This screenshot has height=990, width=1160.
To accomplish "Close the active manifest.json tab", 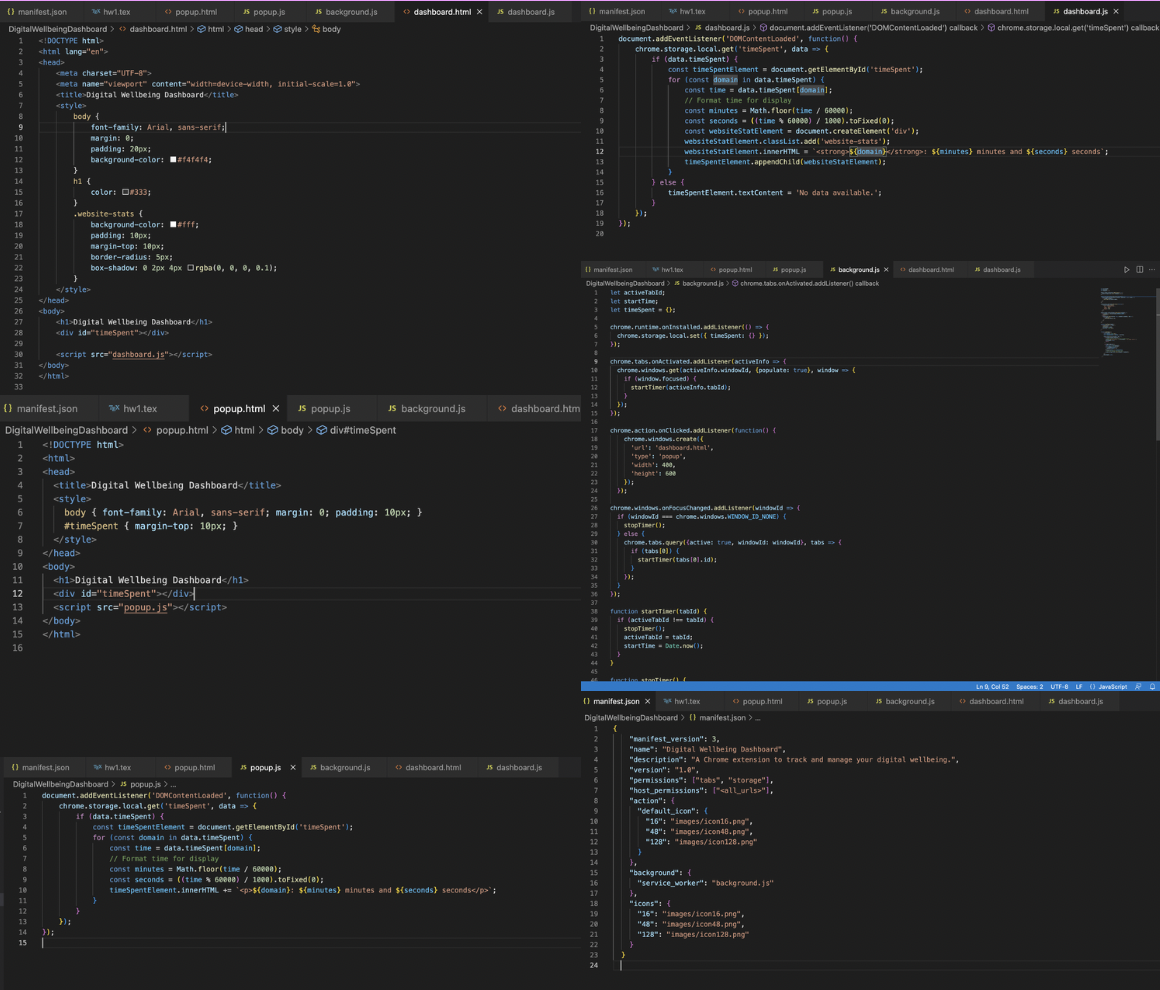I will [647, 701].
